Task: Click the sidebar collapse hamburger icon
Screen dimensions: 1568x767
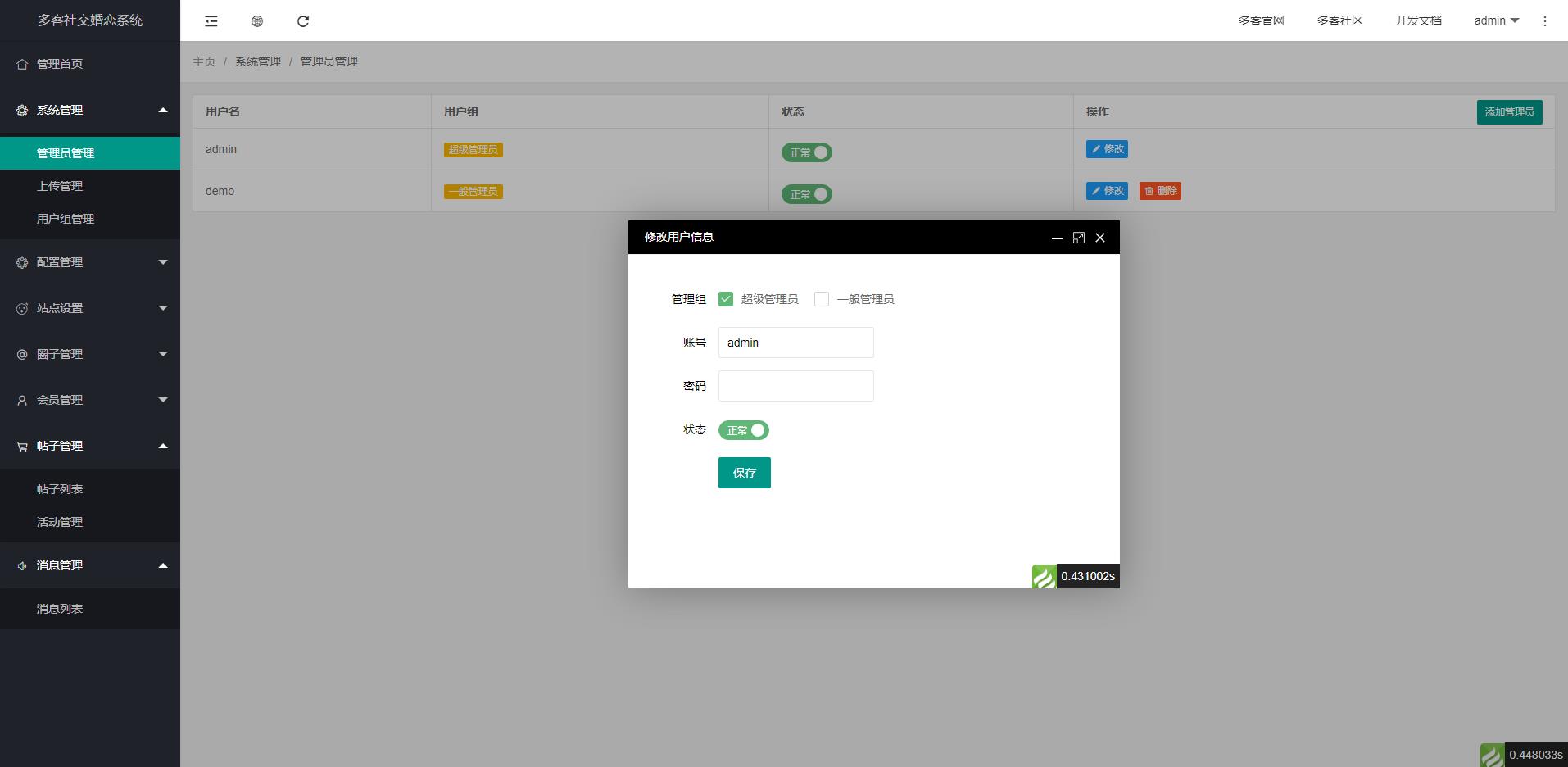Action: pyautogui.click(x=211, y=20)
